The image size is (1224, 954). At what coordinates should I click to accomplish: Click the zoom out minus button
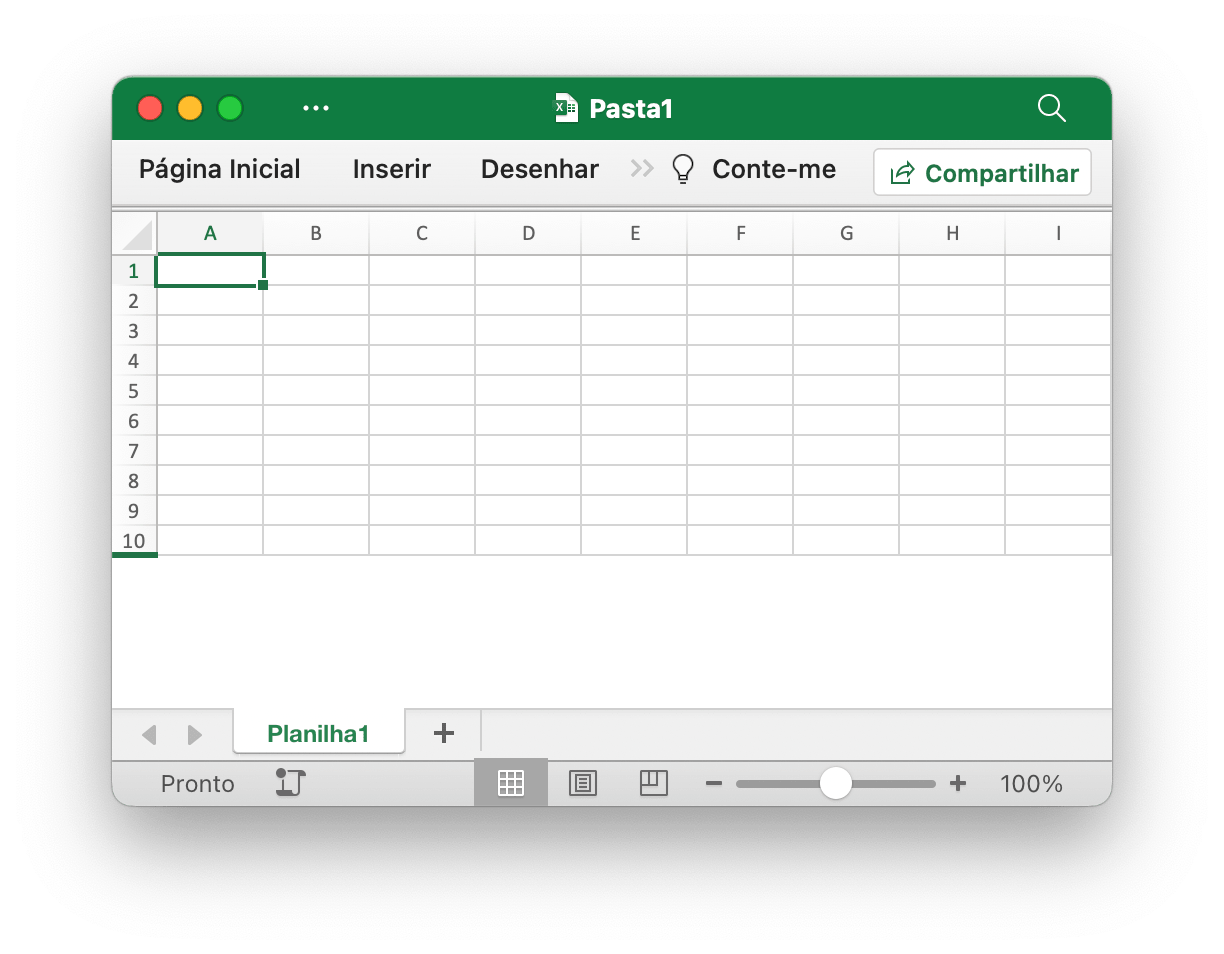point(713,783)
